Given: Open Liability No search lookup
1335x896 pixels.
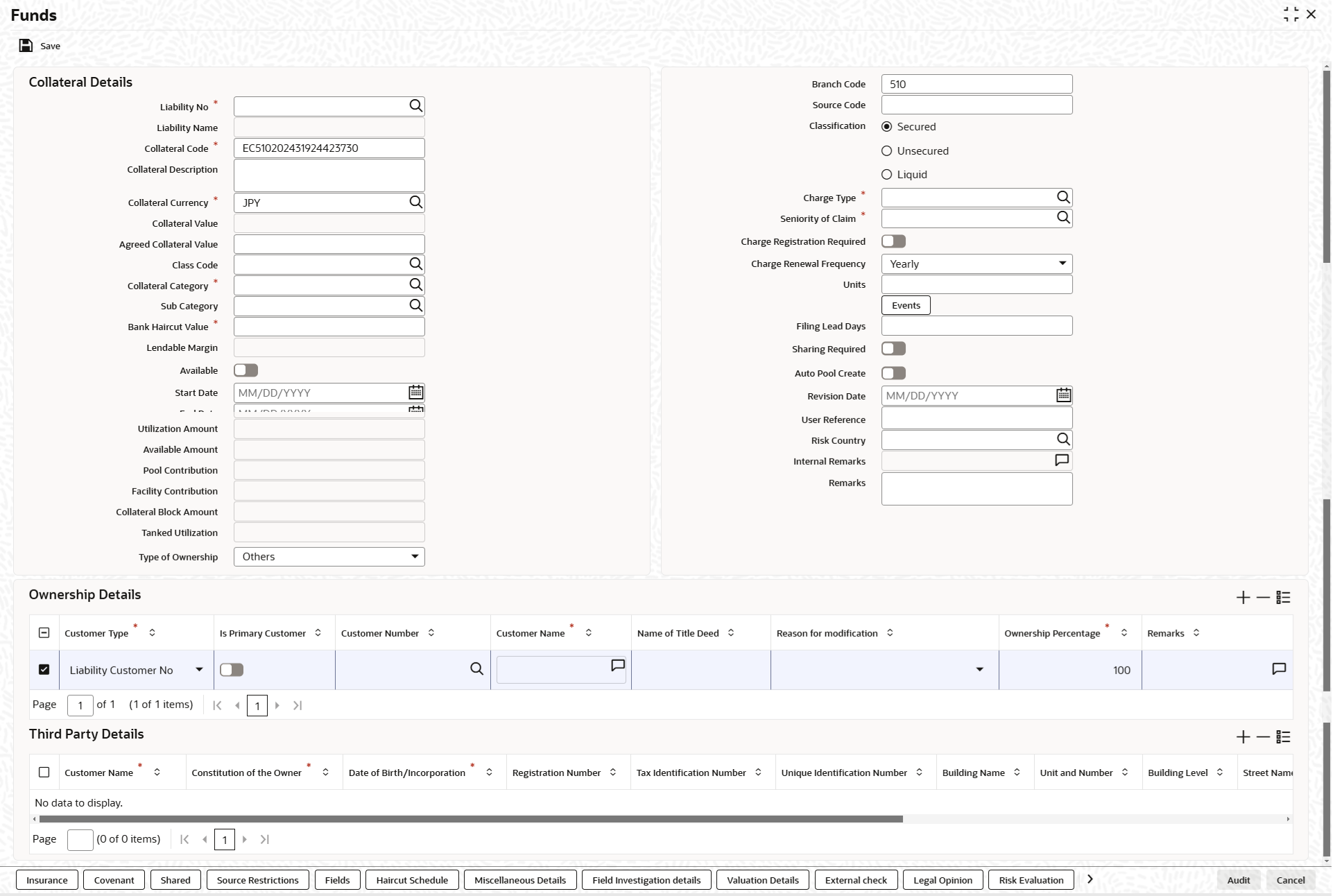Looking at the screenshot, I should pos(415,106).
